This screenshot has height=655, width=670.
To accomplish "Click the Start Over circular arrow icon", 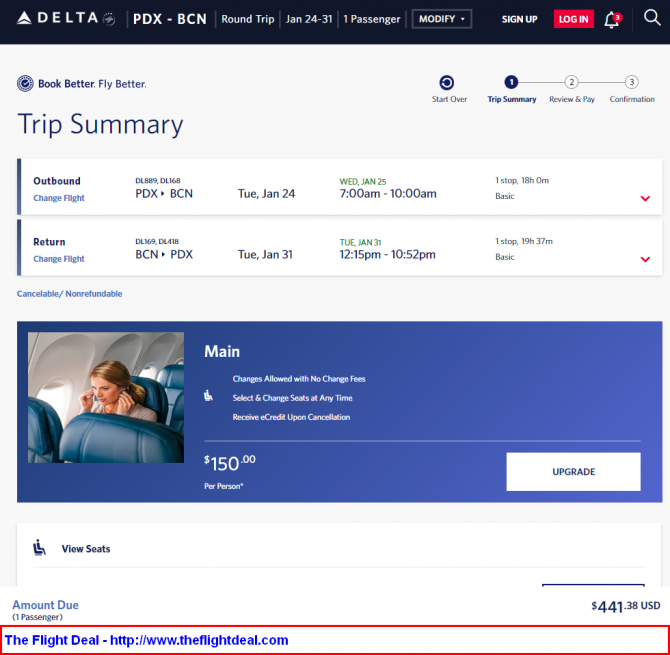I will point(447,82).
